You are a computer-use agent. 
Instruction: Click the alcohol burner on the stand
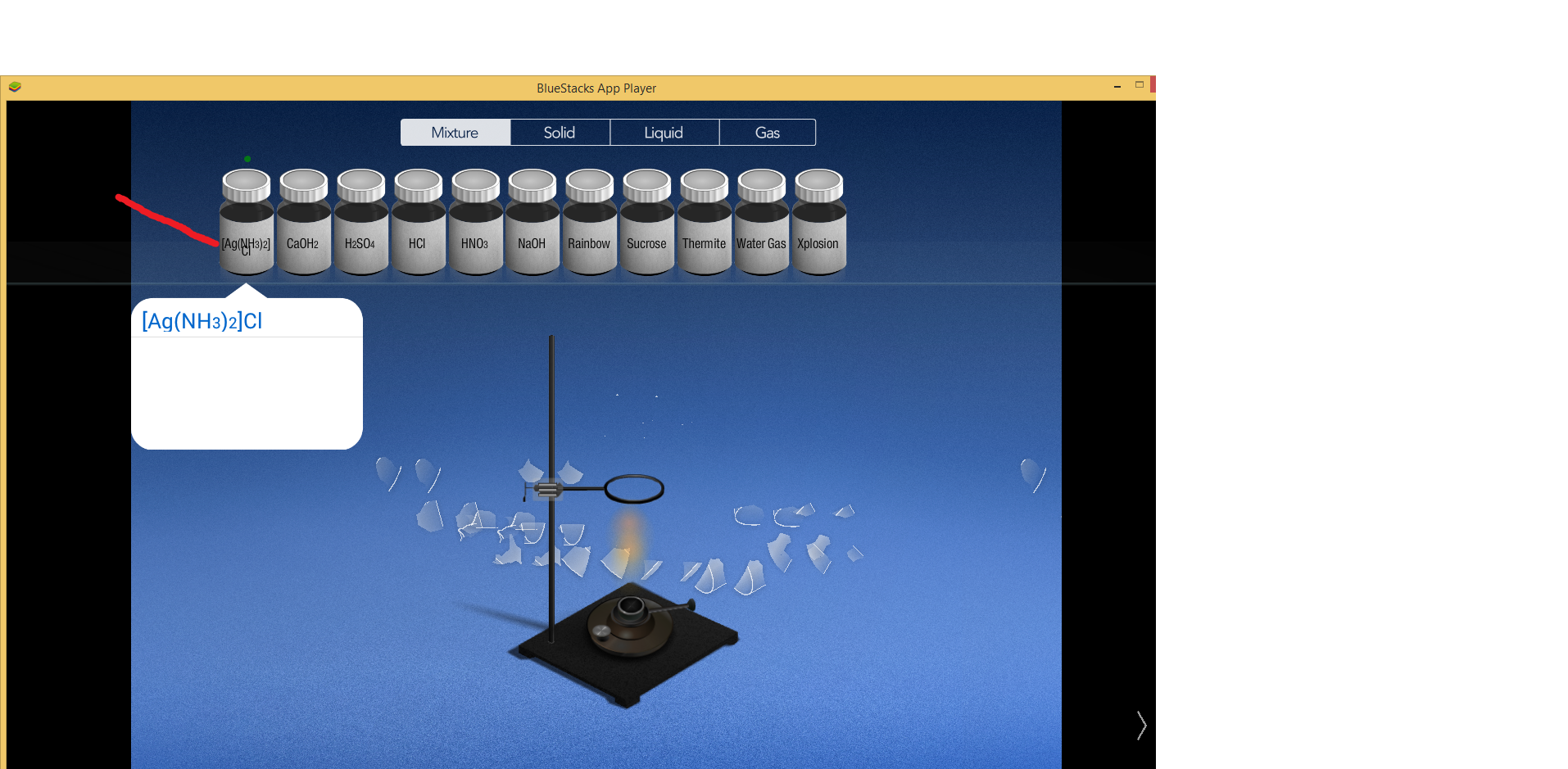point(631,622)
